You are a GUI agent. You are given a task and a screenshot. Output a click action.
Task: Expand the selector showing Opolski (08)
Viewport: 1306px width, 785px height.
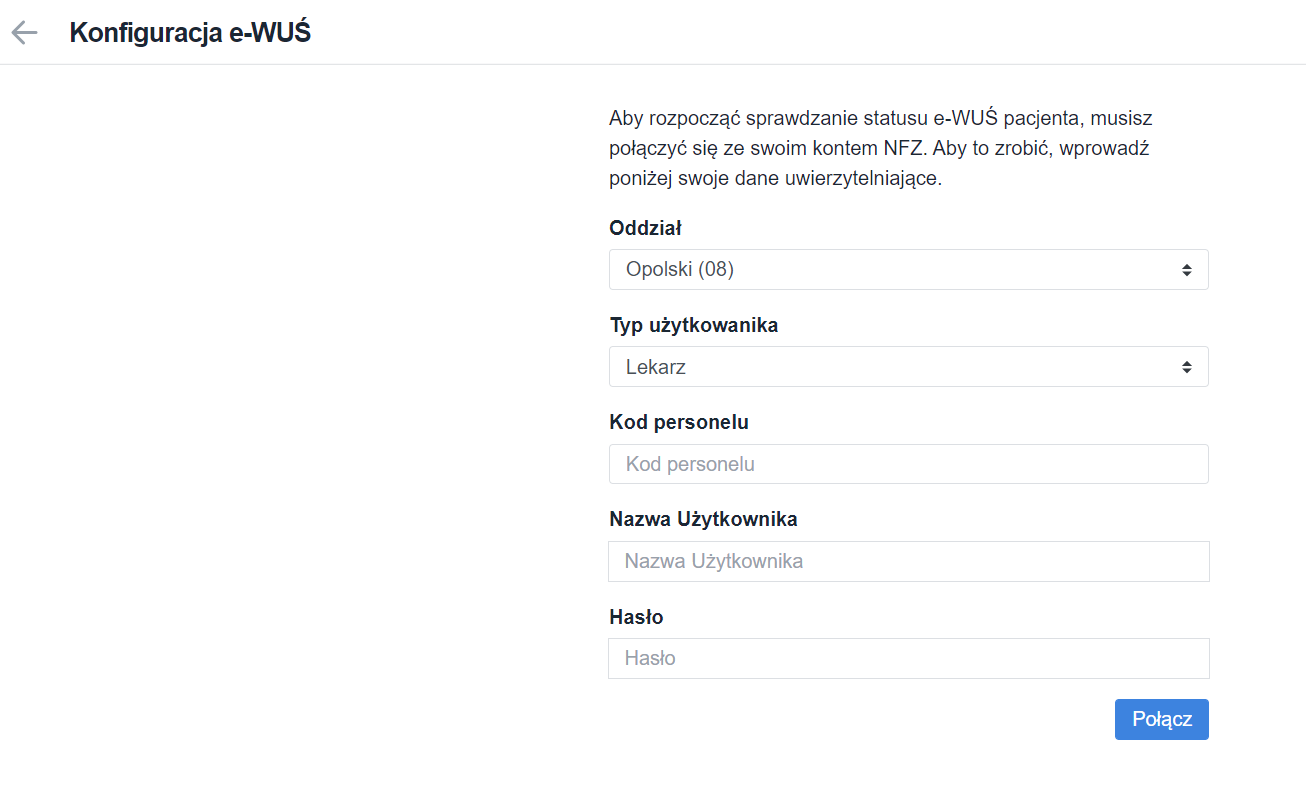(908, 269)
